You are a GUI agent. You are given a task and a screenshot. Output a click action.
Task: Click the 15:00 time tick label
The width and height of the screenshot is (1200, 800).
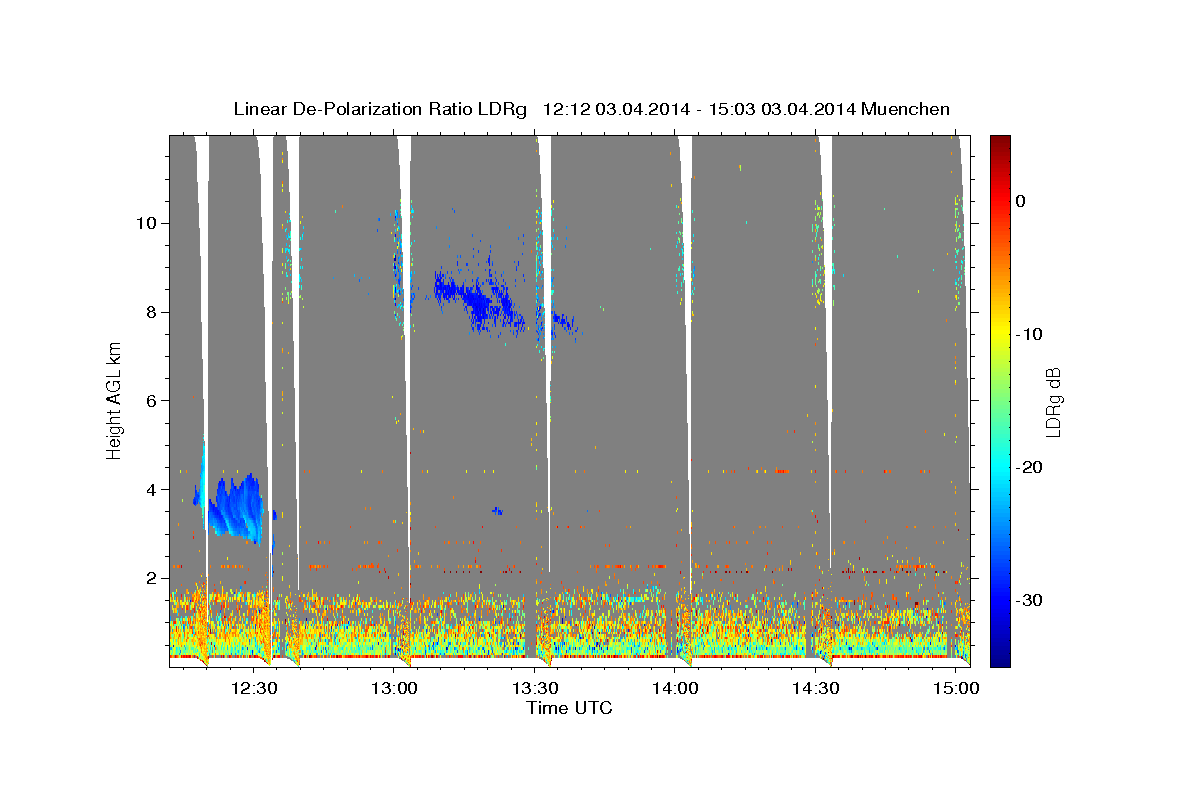[956, 688]
